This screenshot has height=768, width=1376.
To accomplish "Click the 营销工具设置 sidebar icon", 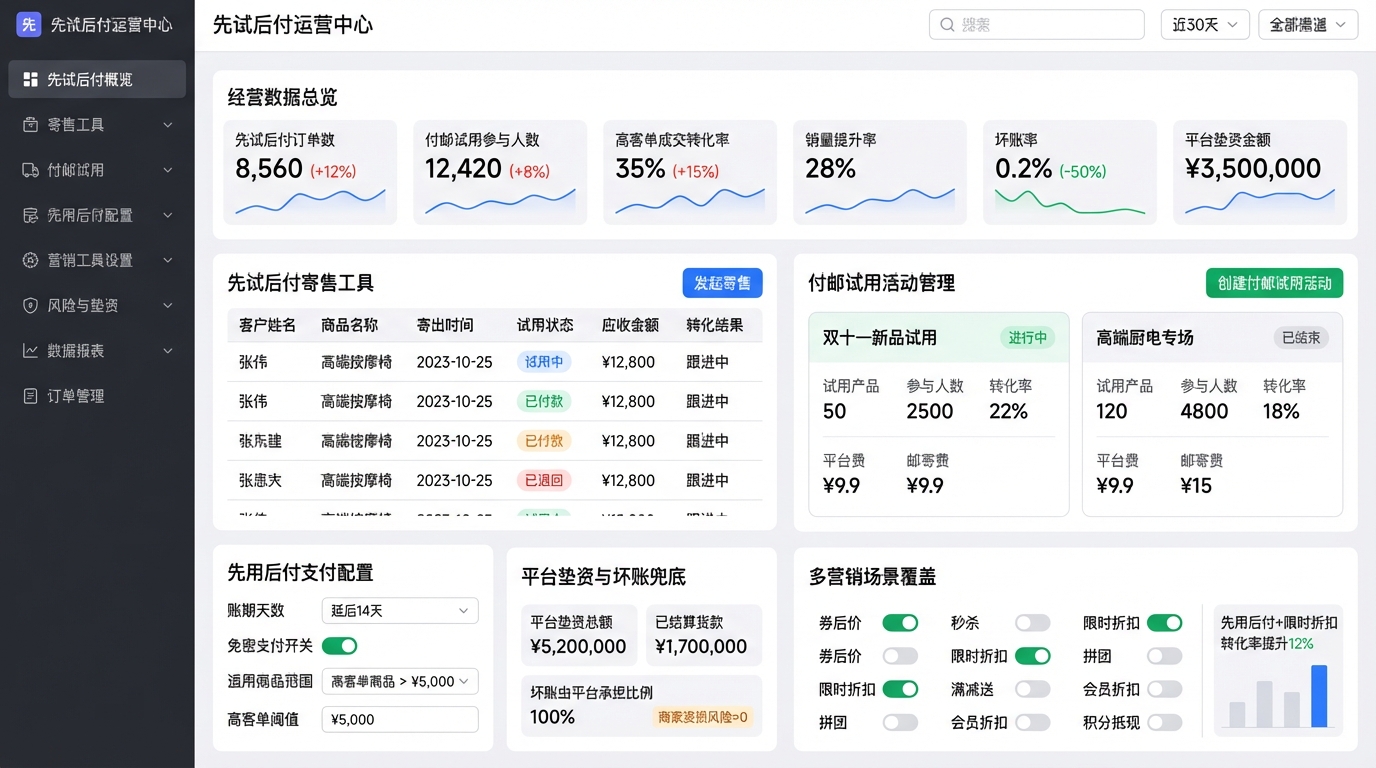I will (30, 260).
